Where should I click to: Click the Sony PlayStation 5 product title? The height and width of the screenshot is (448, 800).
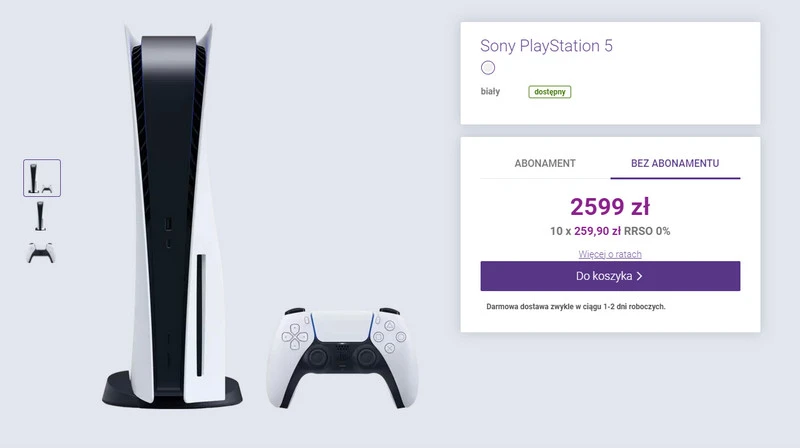tap(560, 45)
